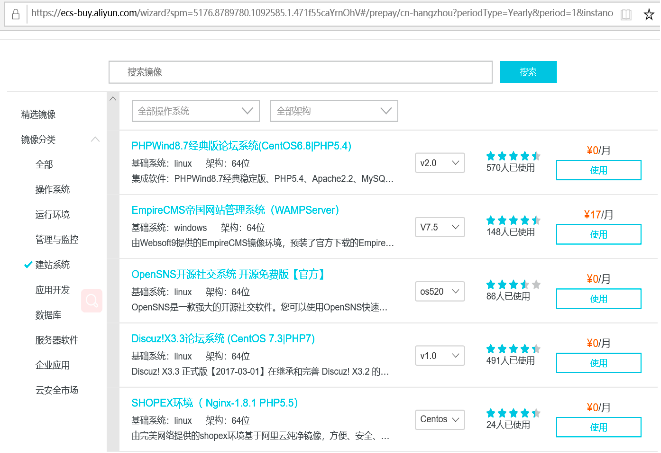
Task: Click the Discuz! X3.3 正式版 description line
Action: click(x=260, y=372)
